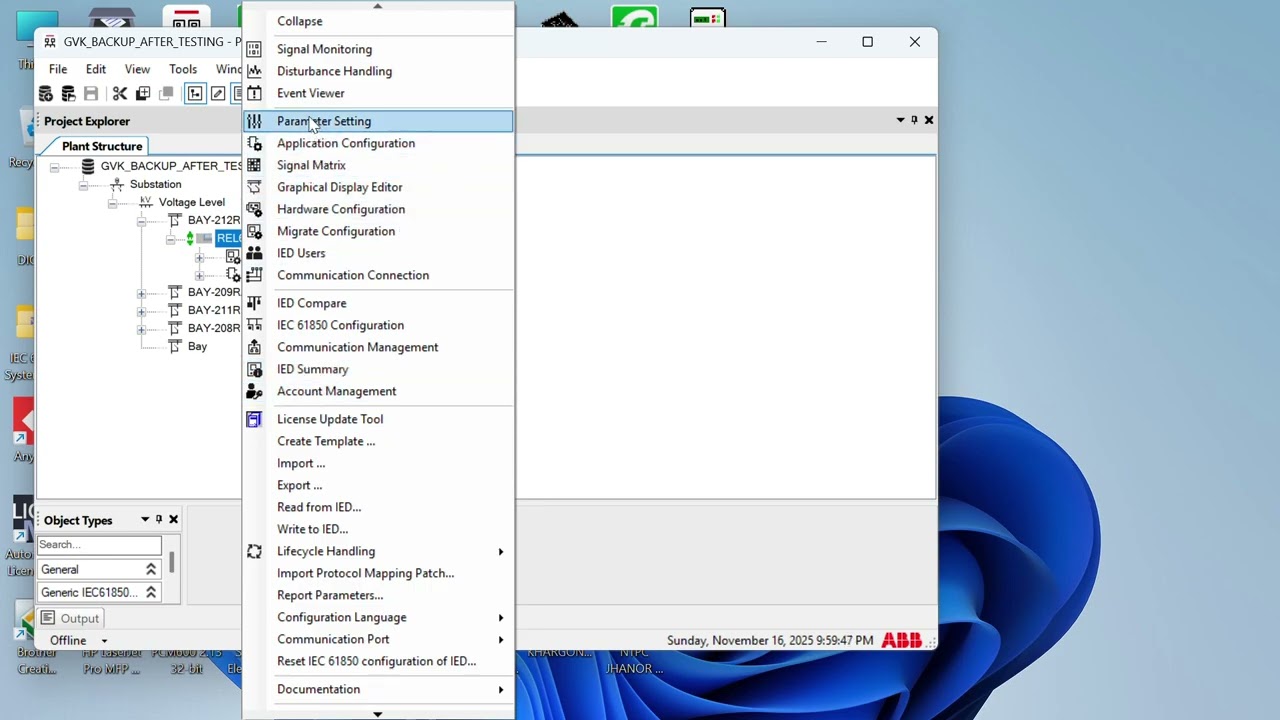Click the Object Types list scrollbar
Screen dimensions: 1280x720
[x=172, y=562]
